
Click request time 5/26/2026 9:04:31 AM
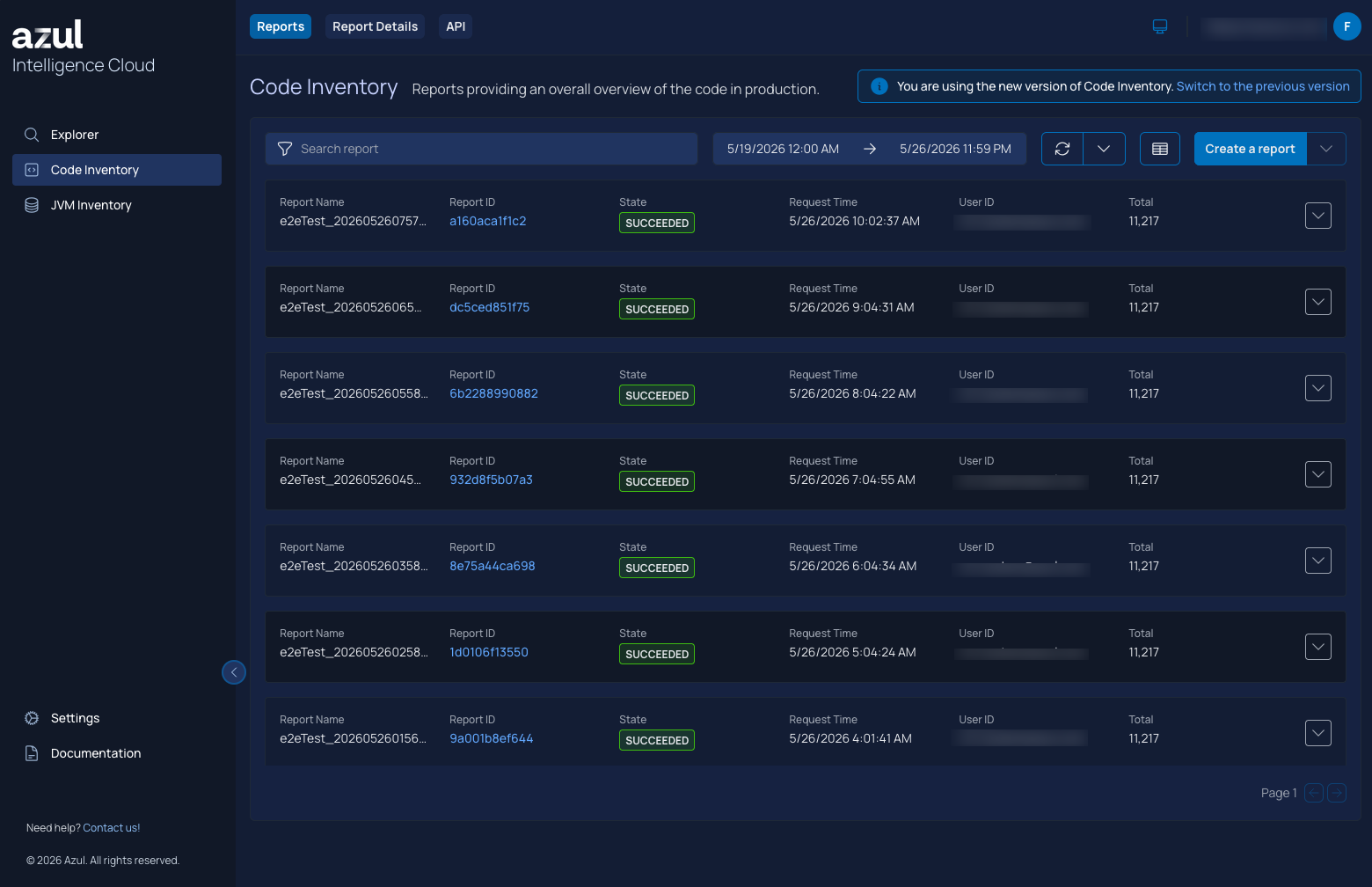point(851,307)
